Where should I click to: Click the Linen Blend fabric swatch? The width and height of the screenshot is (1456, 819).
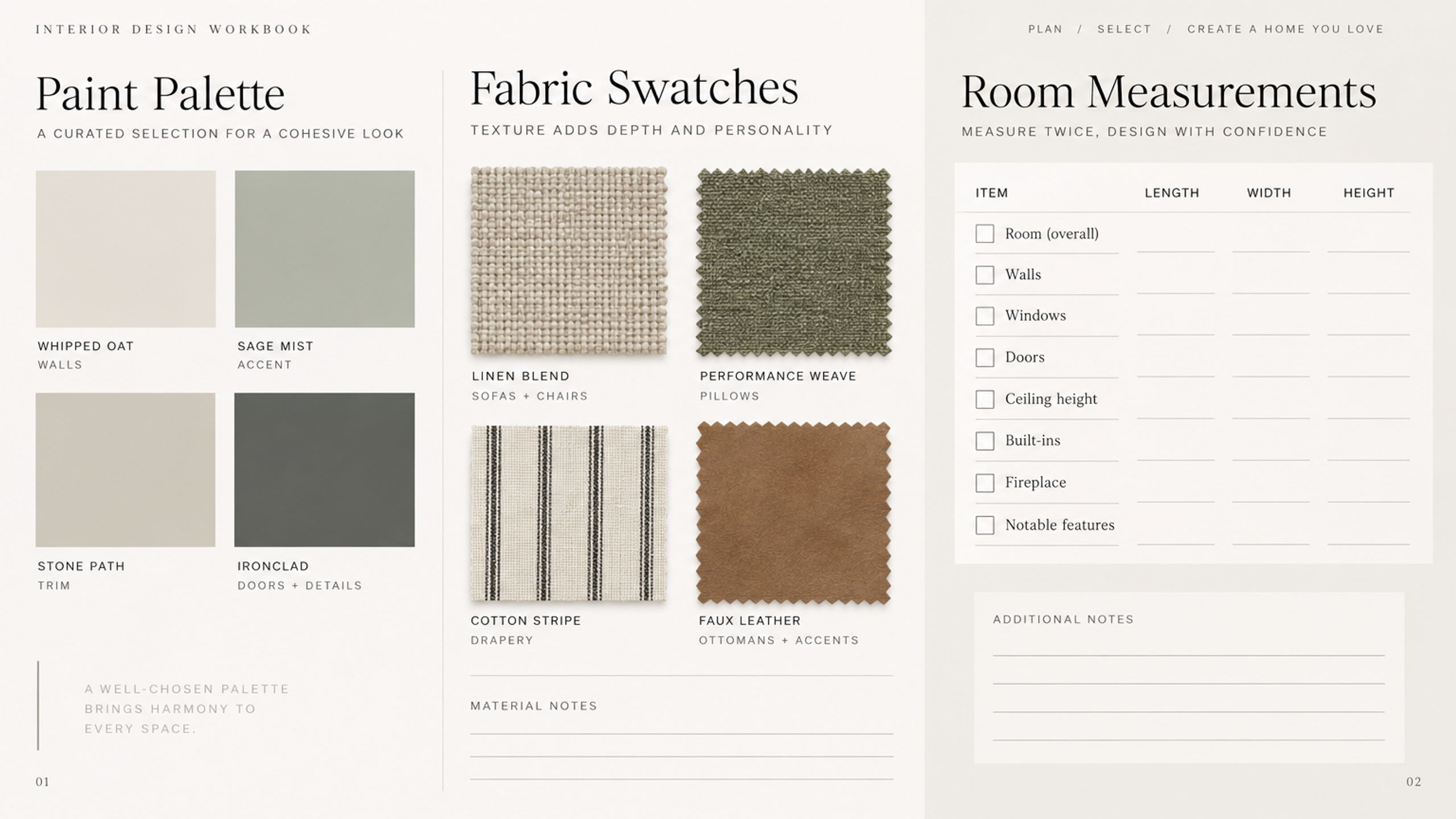point(569,261)
